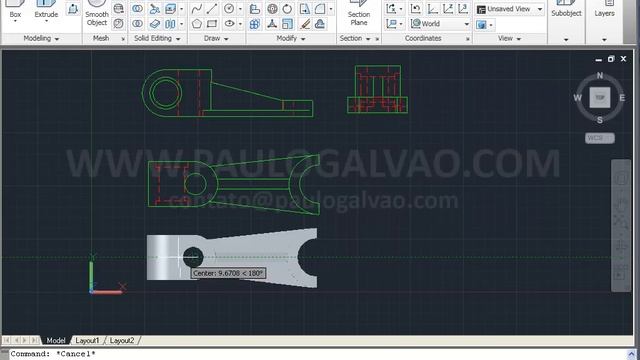Click the solid Subtract icon below Union

[x=138, y=24]
